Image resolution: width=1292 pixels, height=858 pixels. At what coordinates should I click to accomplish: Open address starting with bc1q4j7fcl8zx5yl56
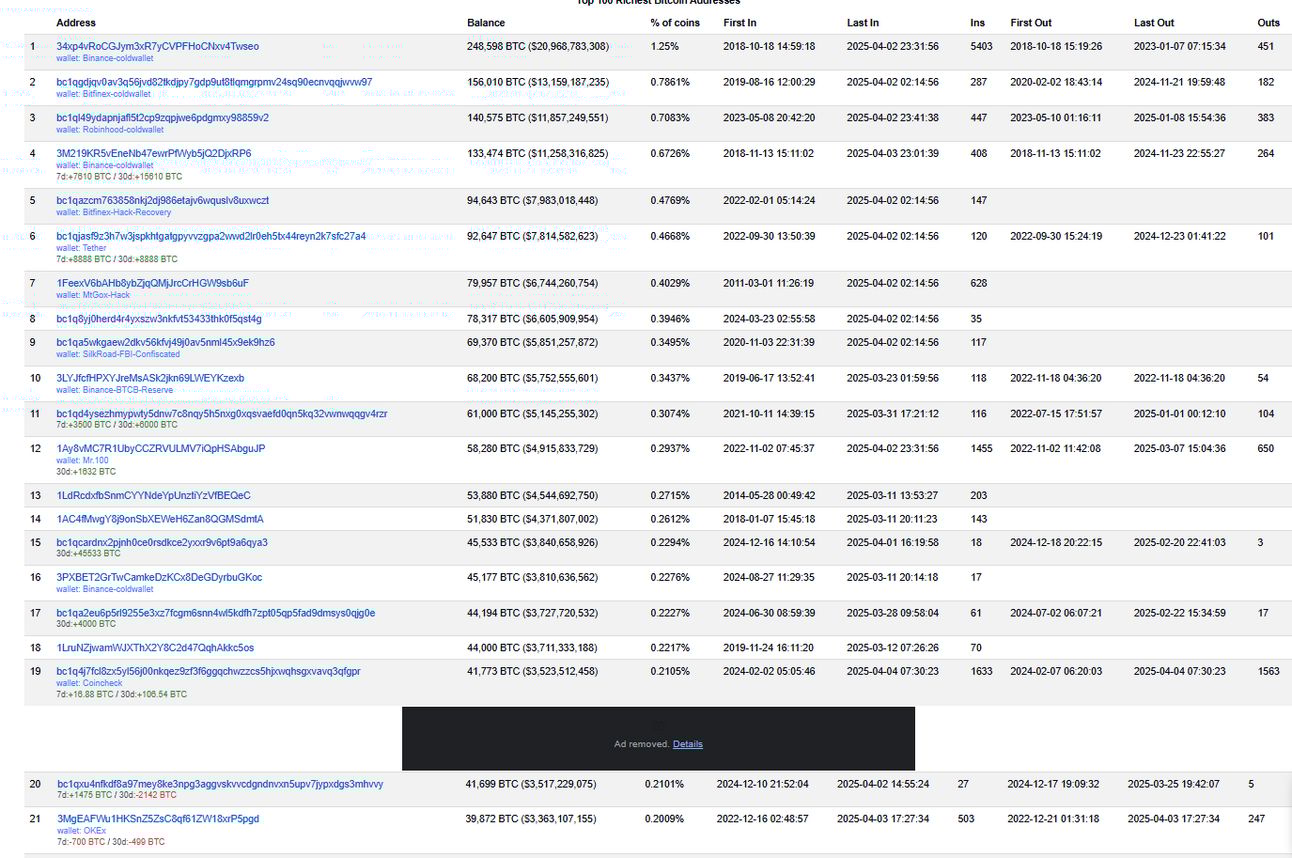(208, 671)
